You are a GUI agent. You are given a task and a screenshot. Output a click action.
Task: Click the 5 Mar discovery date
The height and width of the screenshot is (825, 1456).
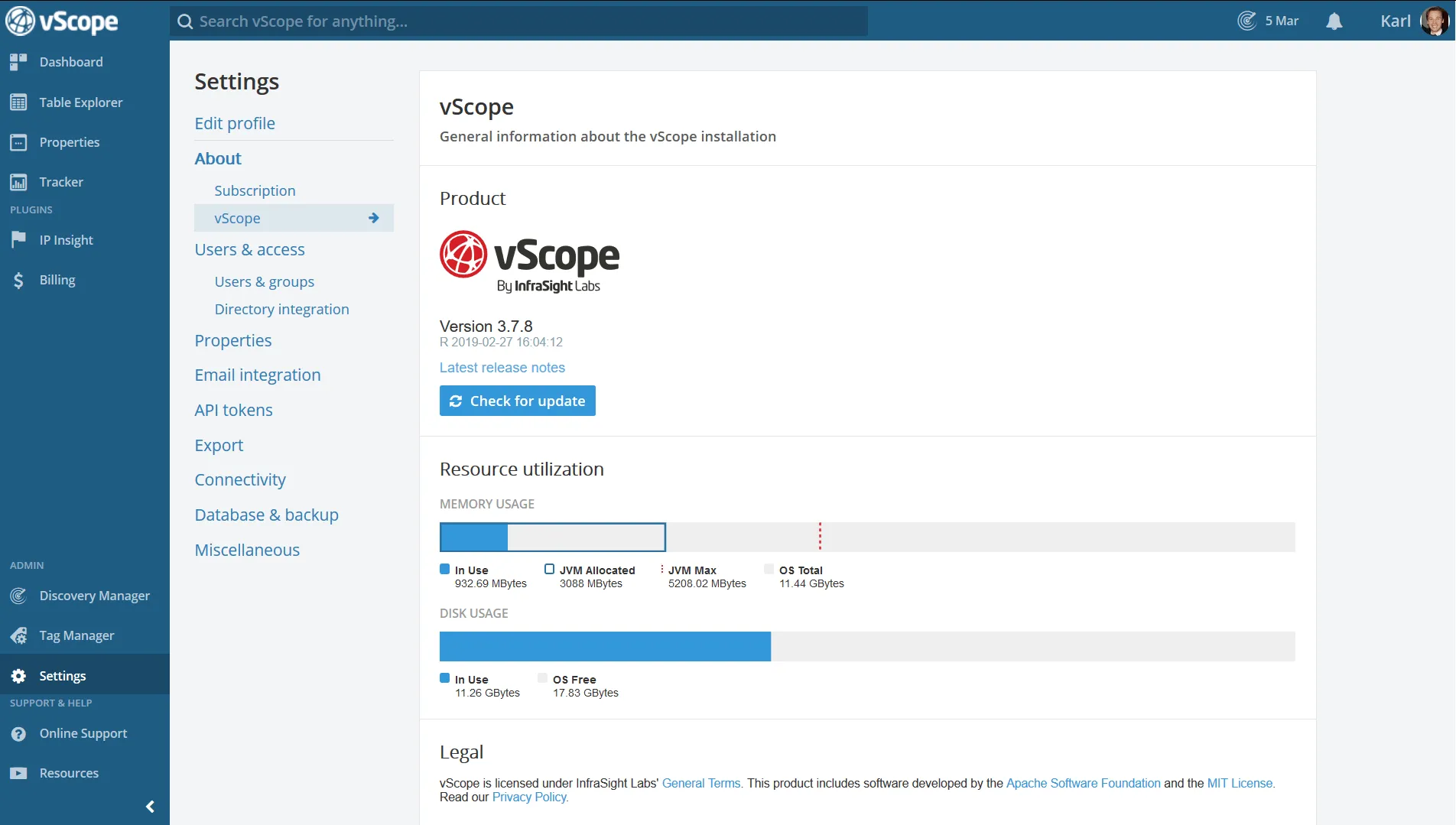click(1282, 21)
